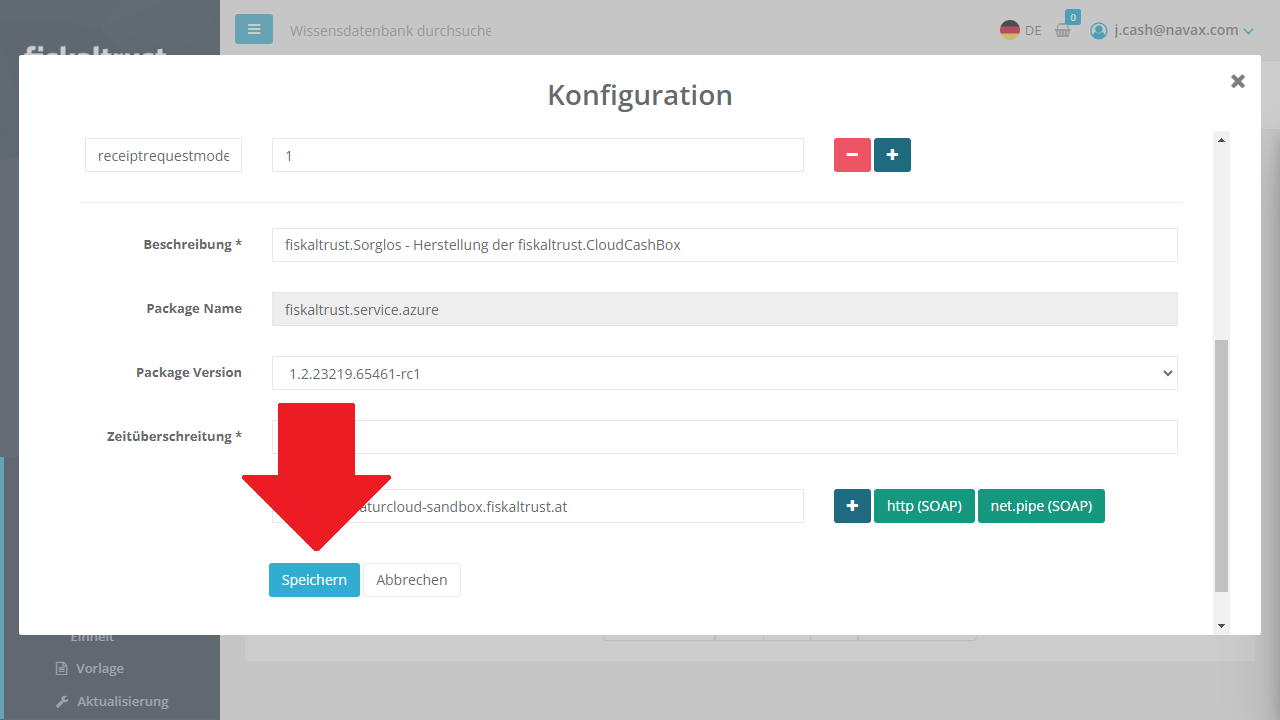Remove the receiptrequestmode parameter with minus button

click(852, 155)
